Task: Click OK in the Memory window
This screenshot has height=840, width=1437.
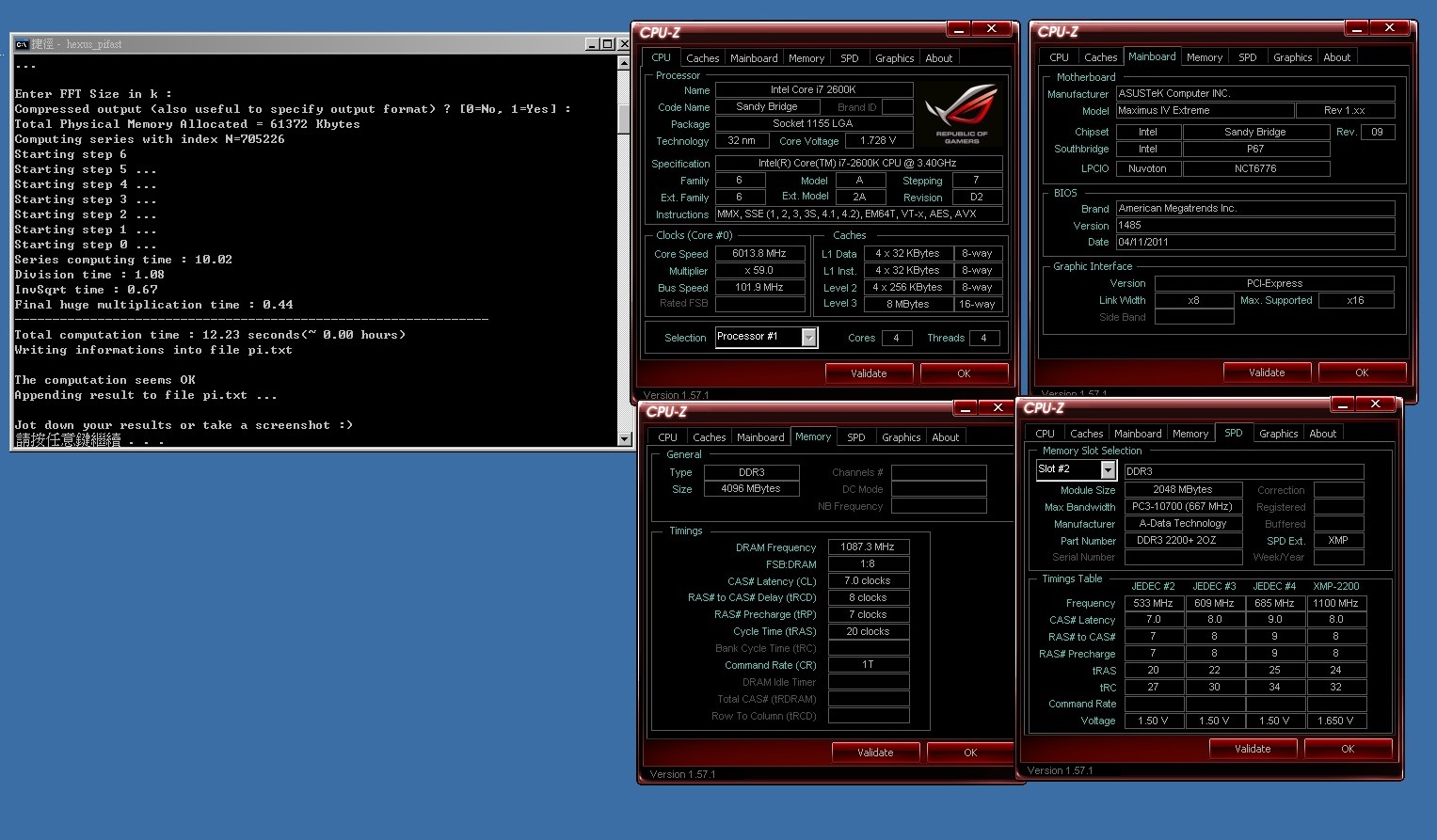Action: click(970, 753)
